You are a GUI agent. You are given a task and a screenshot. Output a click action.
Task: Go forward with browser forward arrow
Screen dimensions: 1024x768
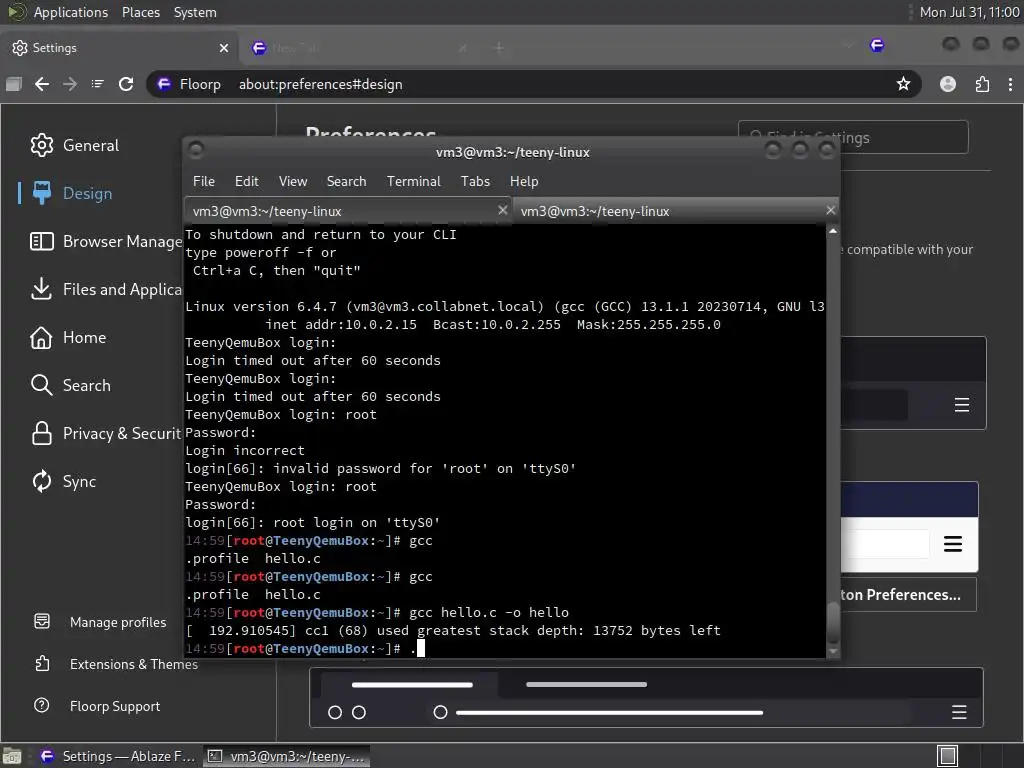click(70, 84)
